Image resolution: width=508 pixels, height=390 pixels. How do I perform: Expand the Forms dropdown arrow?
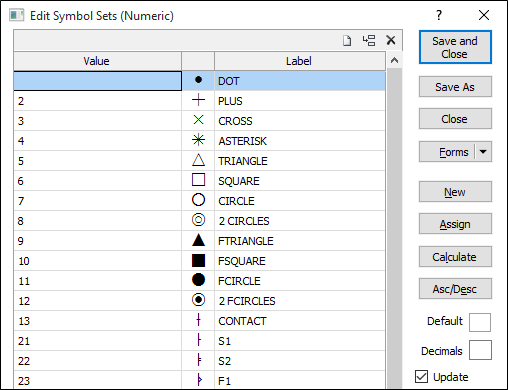483,152
